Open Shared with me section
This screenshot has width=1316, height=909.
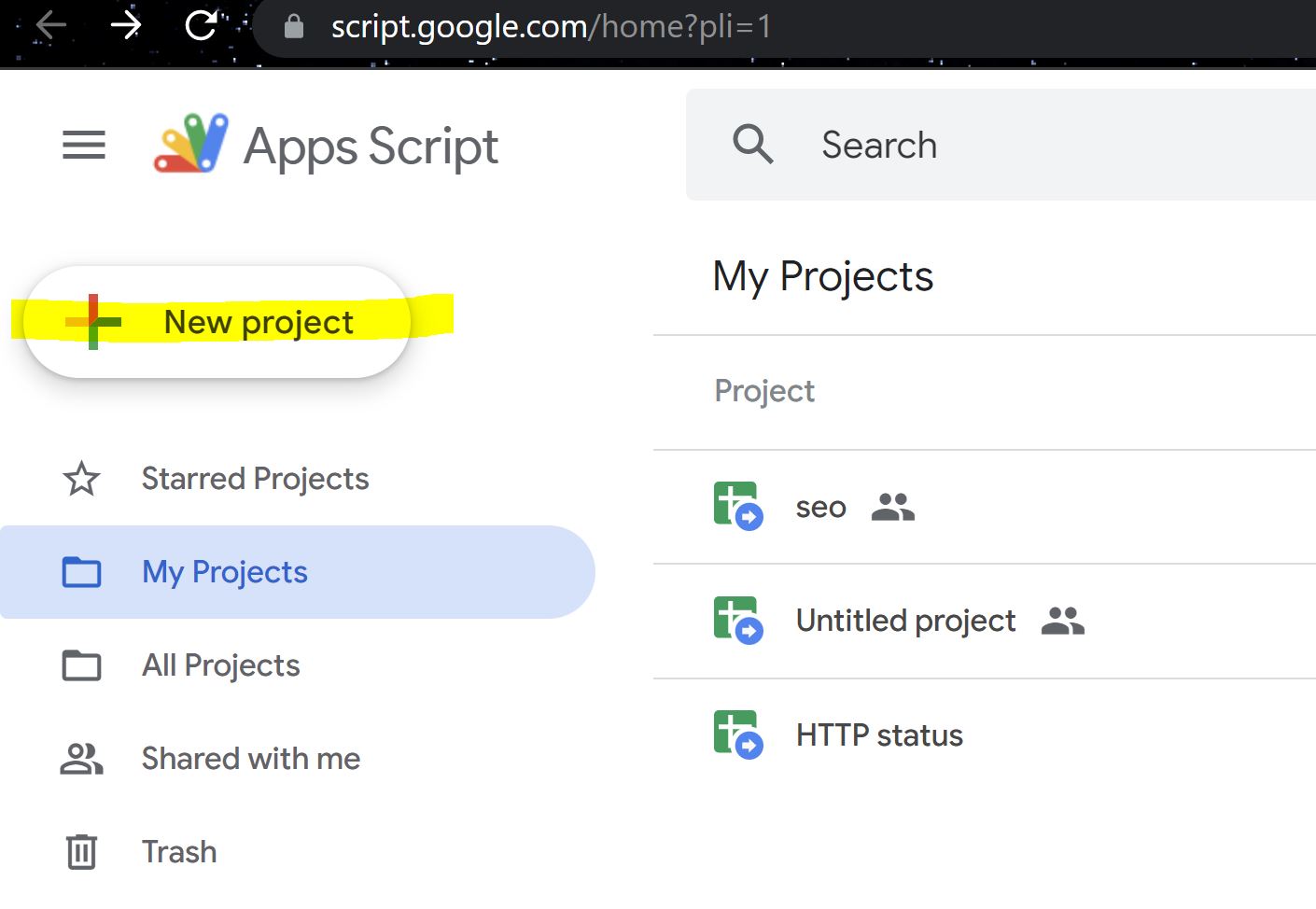coord(250,759)
